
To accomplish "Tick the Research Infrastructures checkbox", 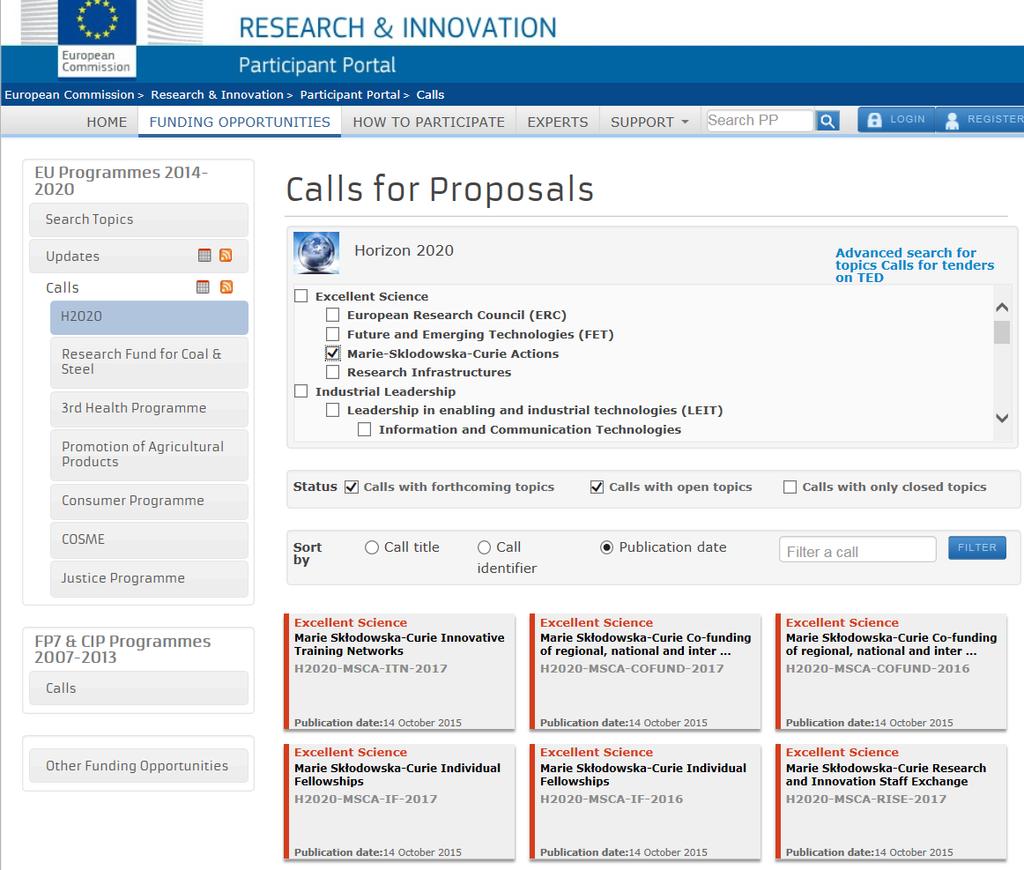I will [332, 372].
